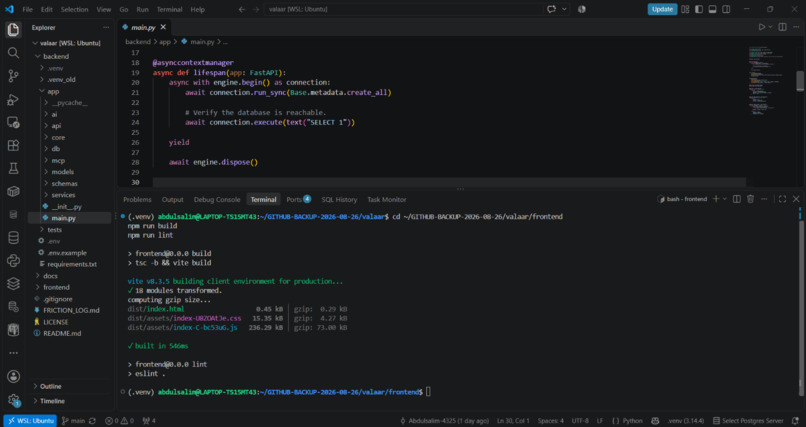806x427 pixels.
Task: Split the terminal panel
Action: [737, 199]
